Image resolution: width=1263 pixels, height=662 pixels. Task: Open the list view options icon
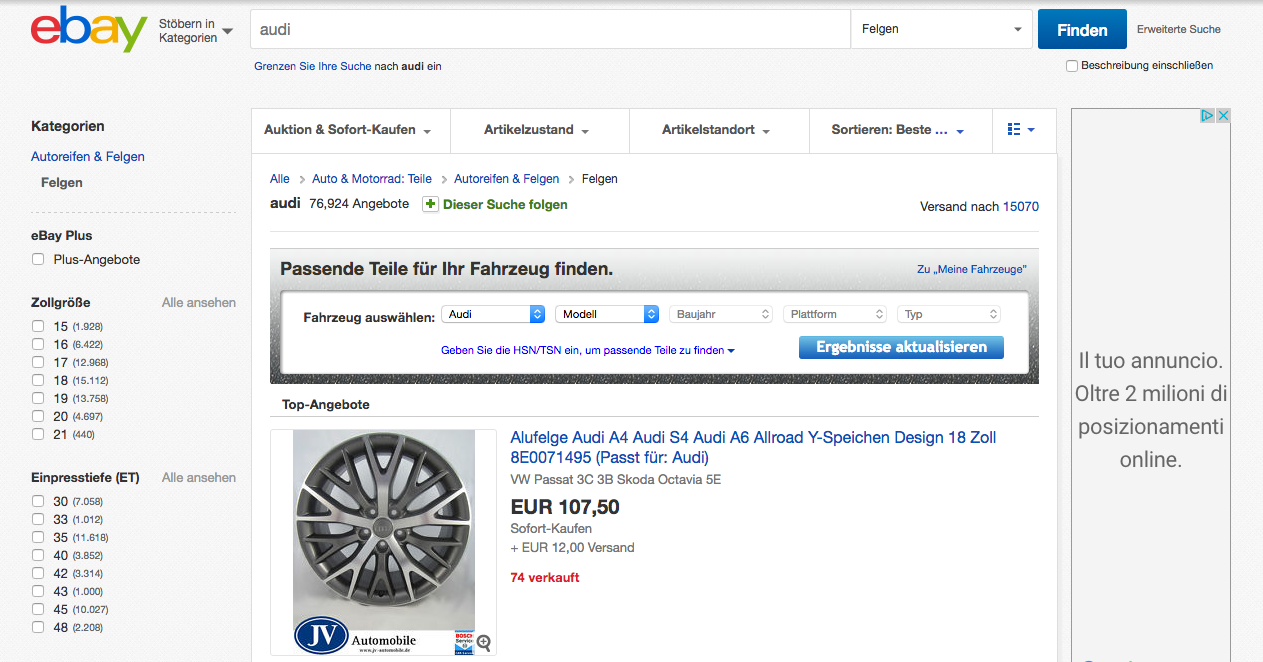(x=1020, y=130)
